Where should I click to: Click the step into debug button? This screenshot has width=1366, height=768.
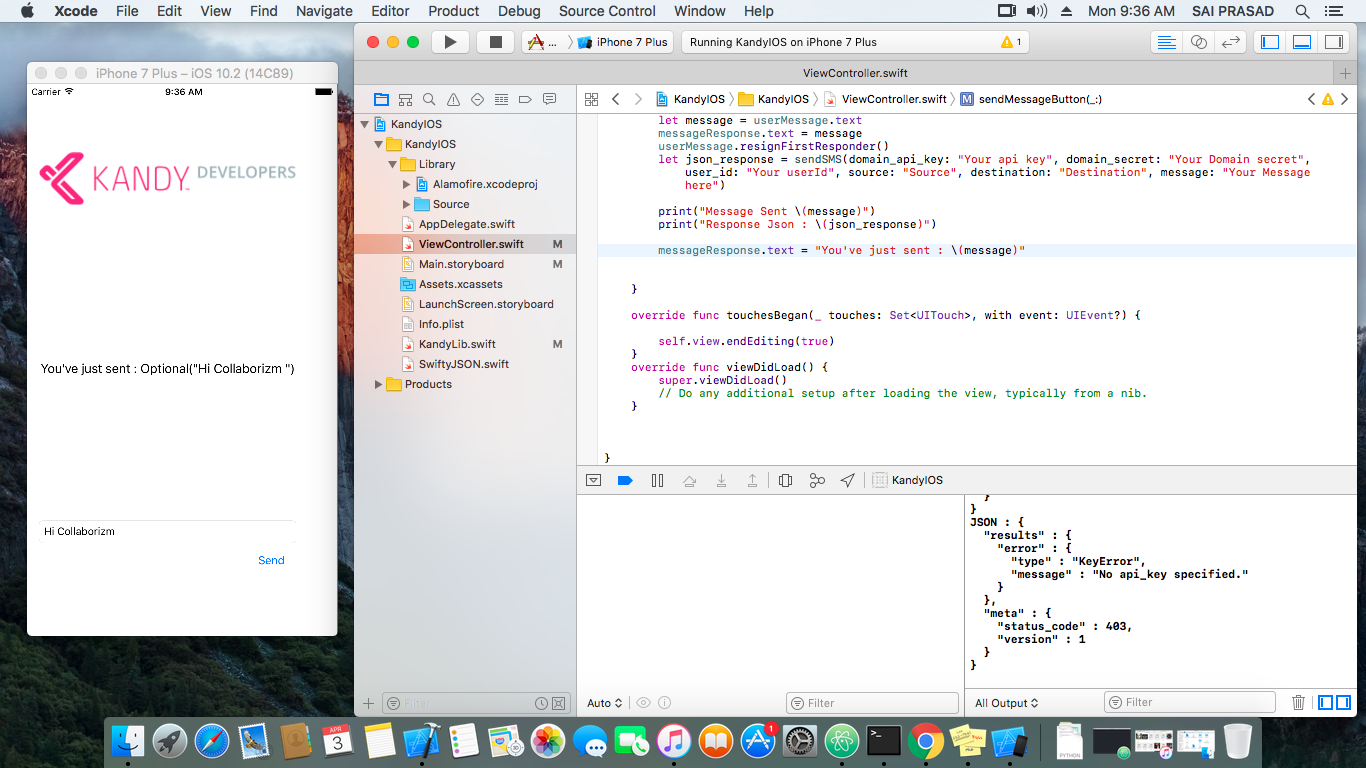coord(721,480)
